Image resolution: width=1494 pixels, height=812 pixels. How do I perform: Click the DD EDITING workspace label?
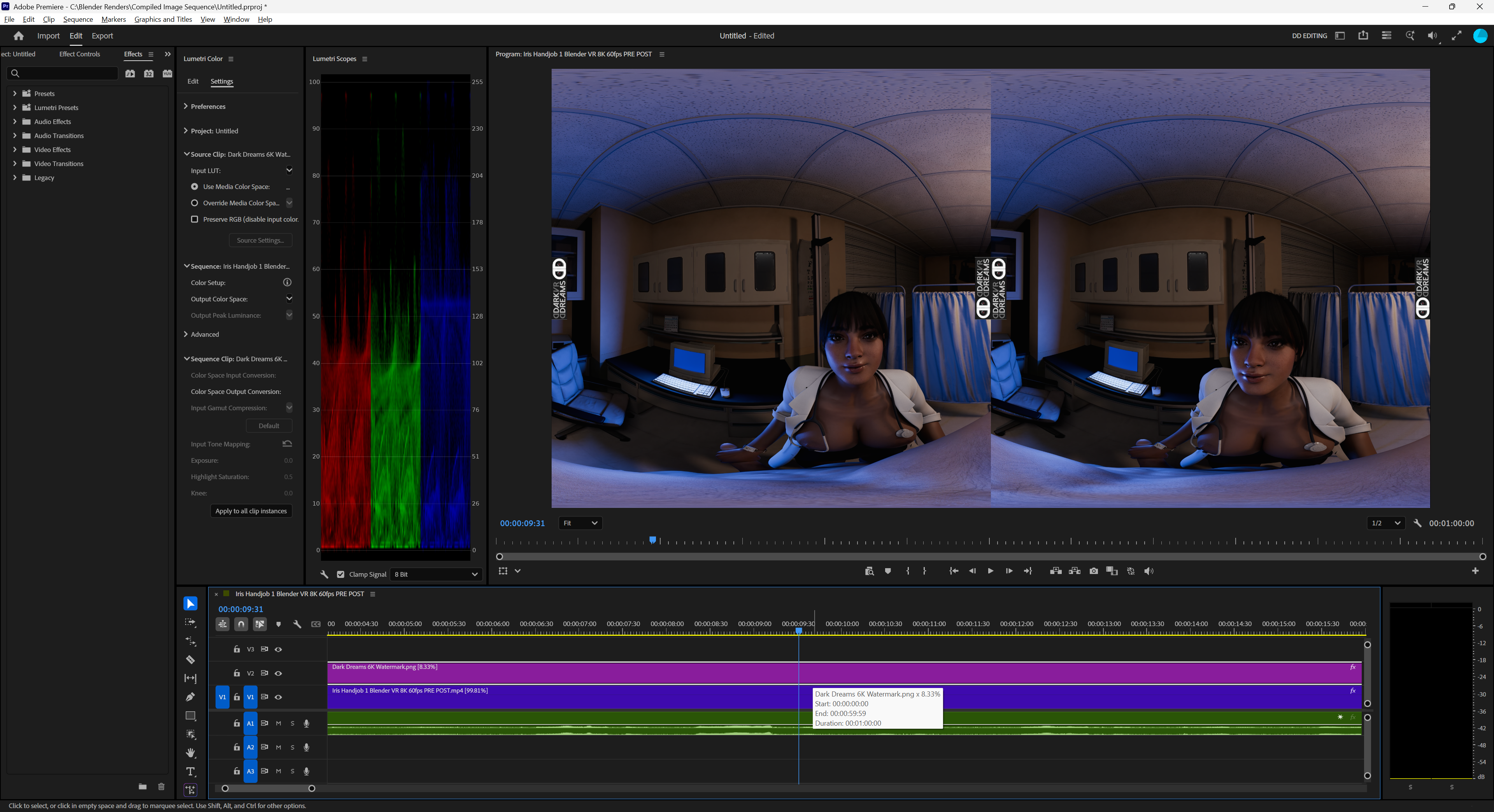click(x=1310, y=35)
